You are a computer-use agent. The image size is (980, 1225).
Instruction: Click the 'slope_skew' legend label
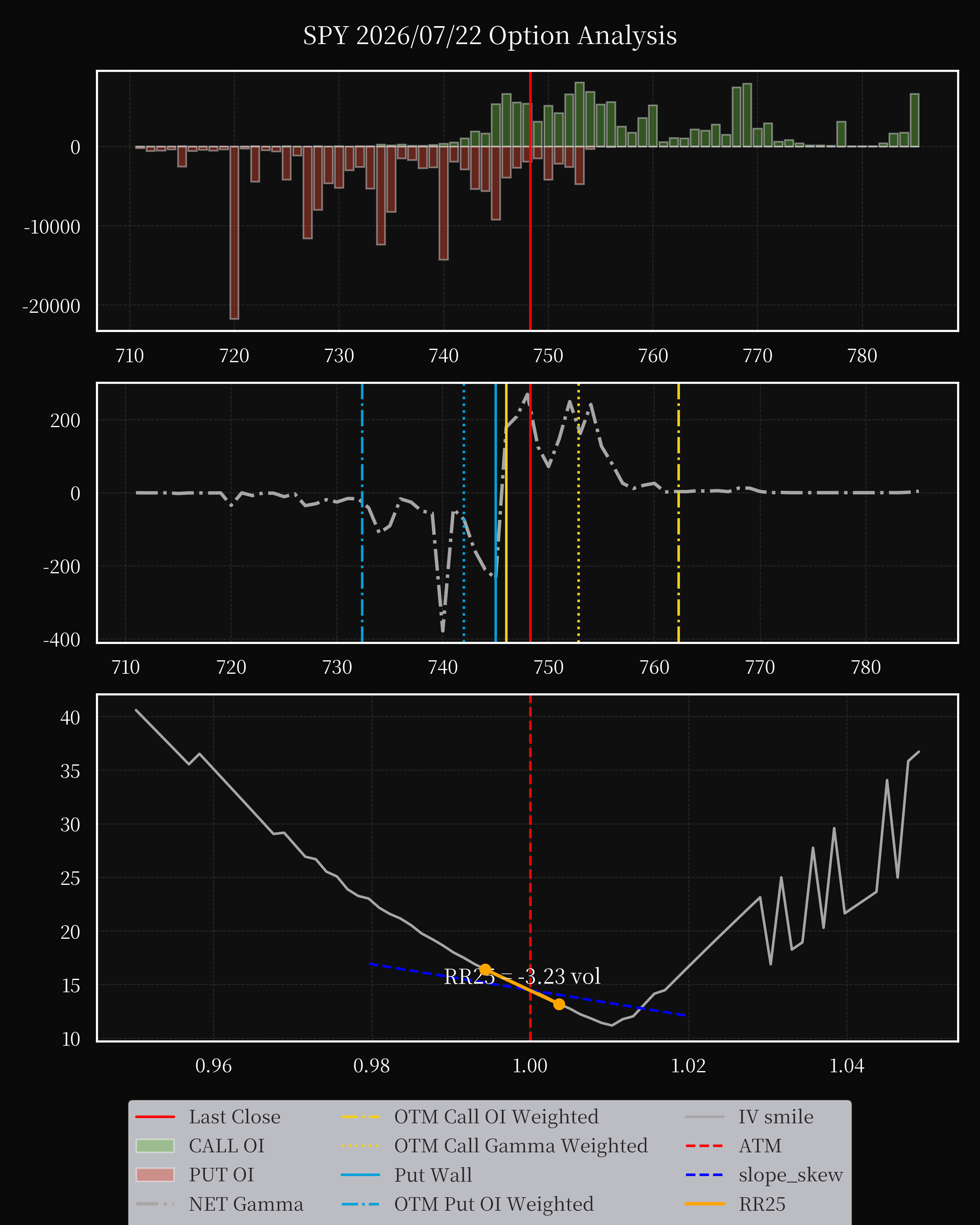(x=791, y=1175)
